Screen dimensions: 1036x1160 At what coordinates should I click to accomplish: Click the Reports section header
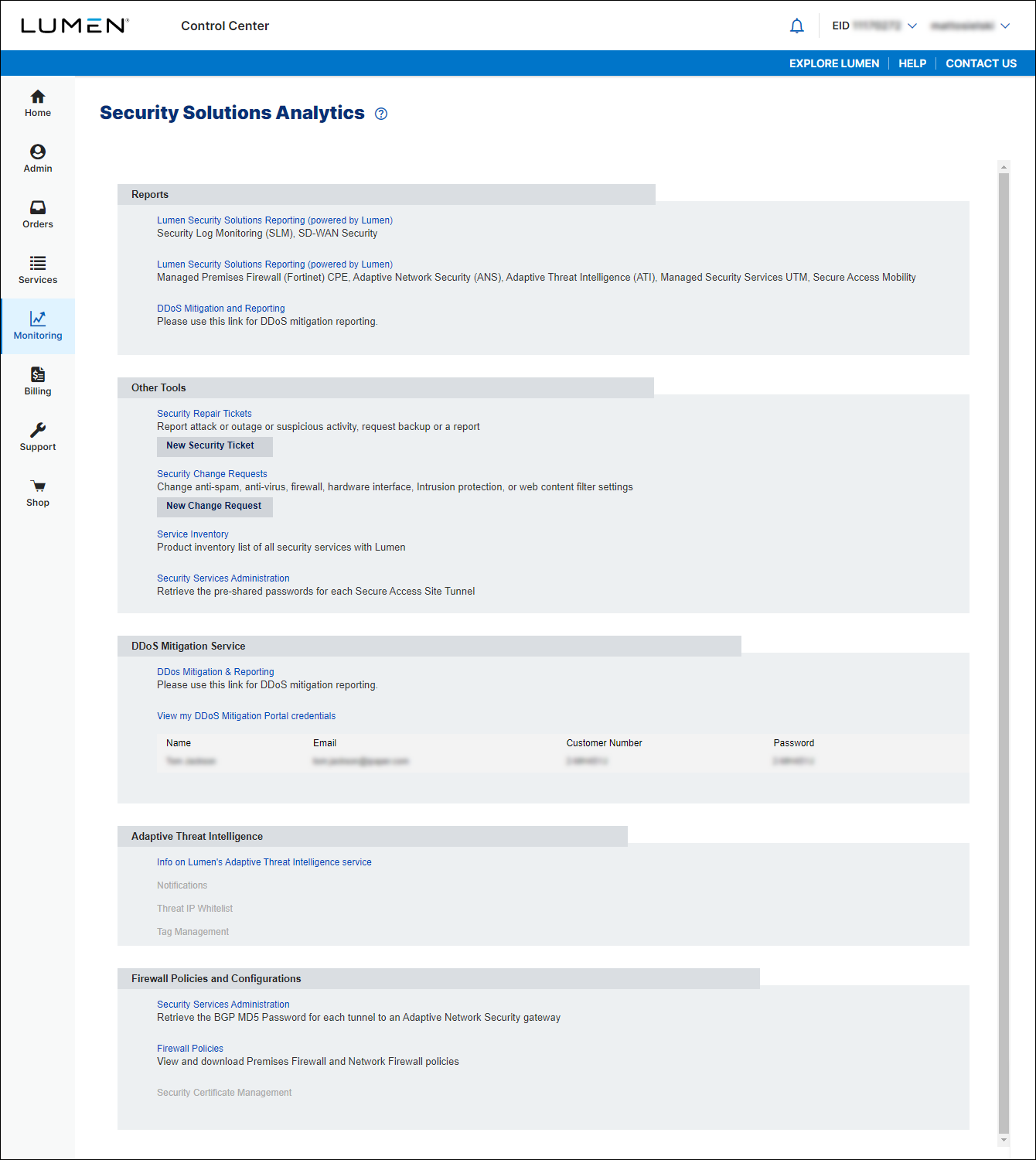(x=387, y=194)
